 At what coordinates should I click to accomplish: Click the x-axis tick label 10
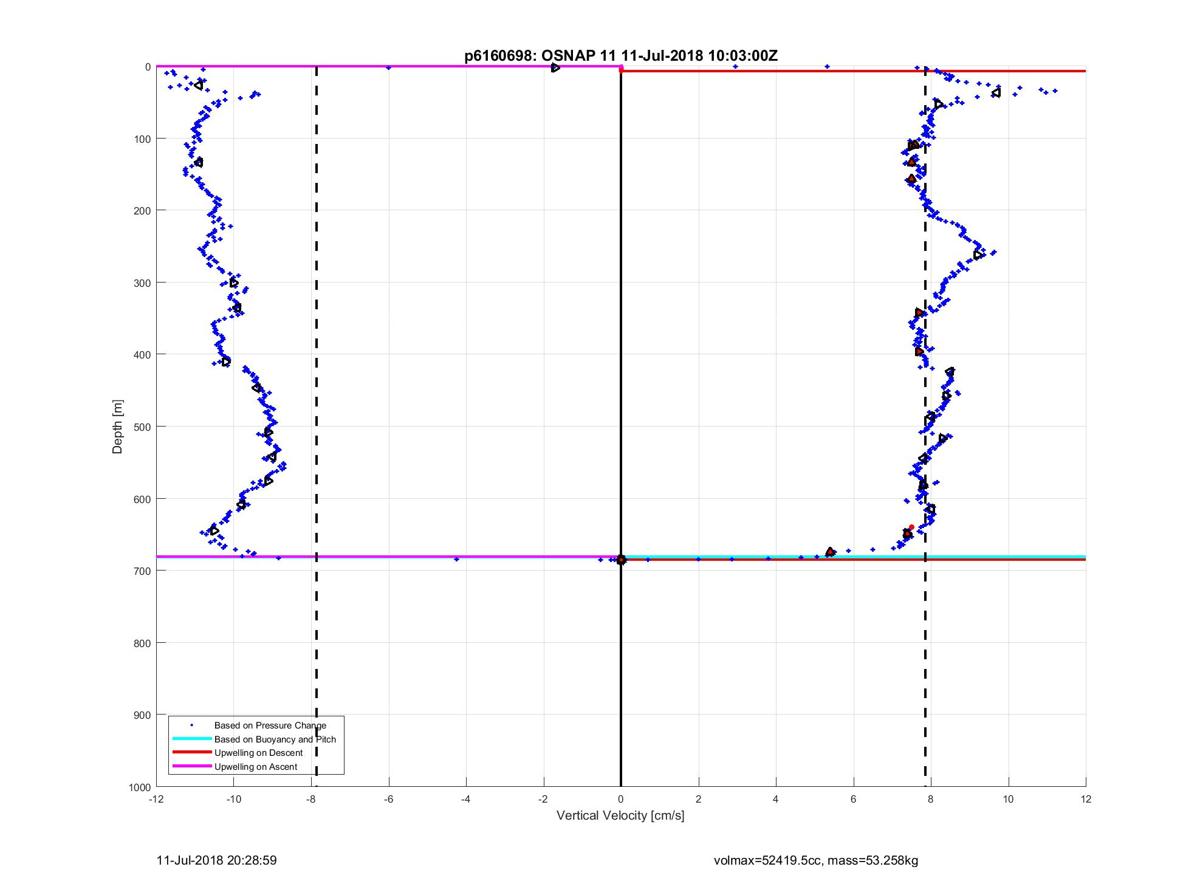(1008, 799)
